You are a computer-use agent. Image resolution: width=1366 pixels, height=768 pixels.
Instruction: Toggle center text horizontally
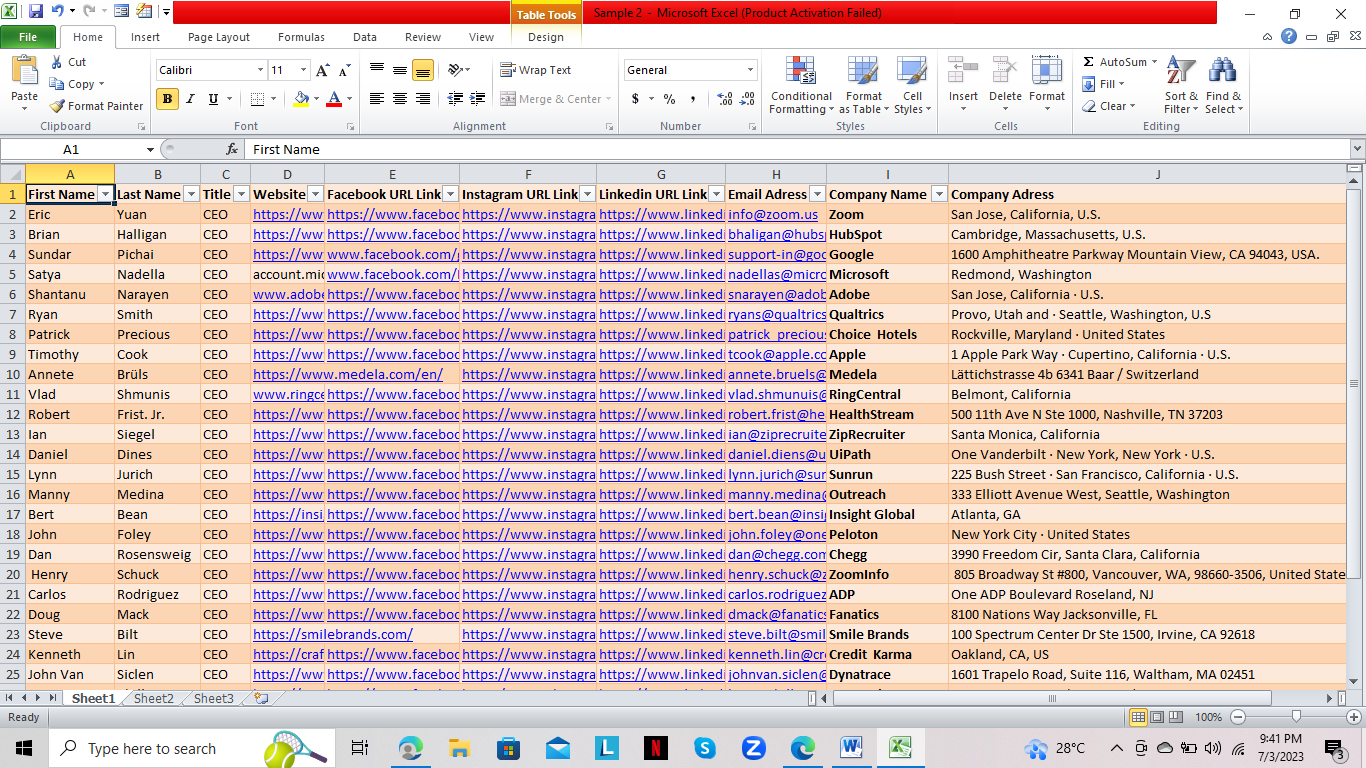[x=399, y=99]
